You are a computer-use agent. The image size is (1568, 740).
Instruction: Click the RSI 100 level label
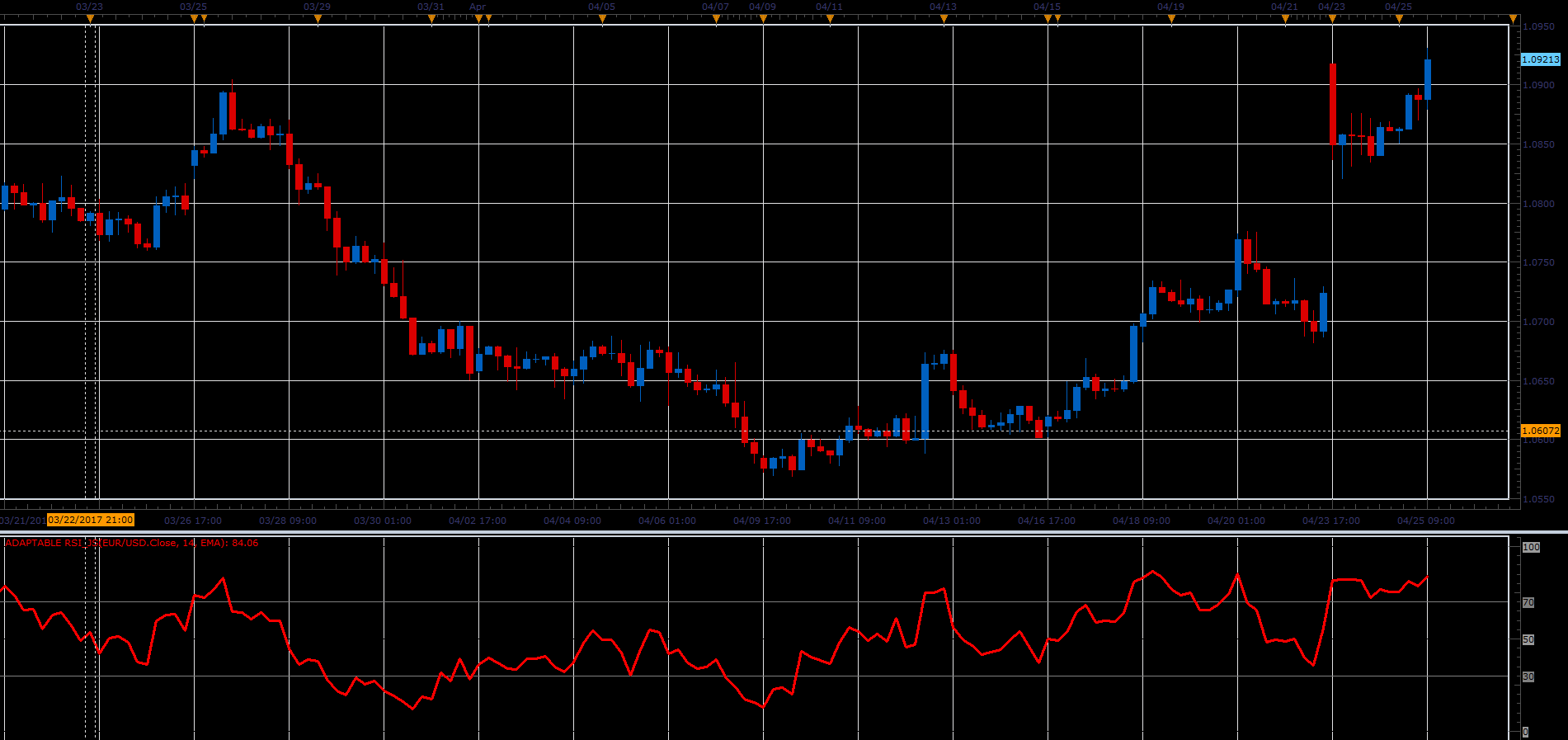click(1531, 547)
